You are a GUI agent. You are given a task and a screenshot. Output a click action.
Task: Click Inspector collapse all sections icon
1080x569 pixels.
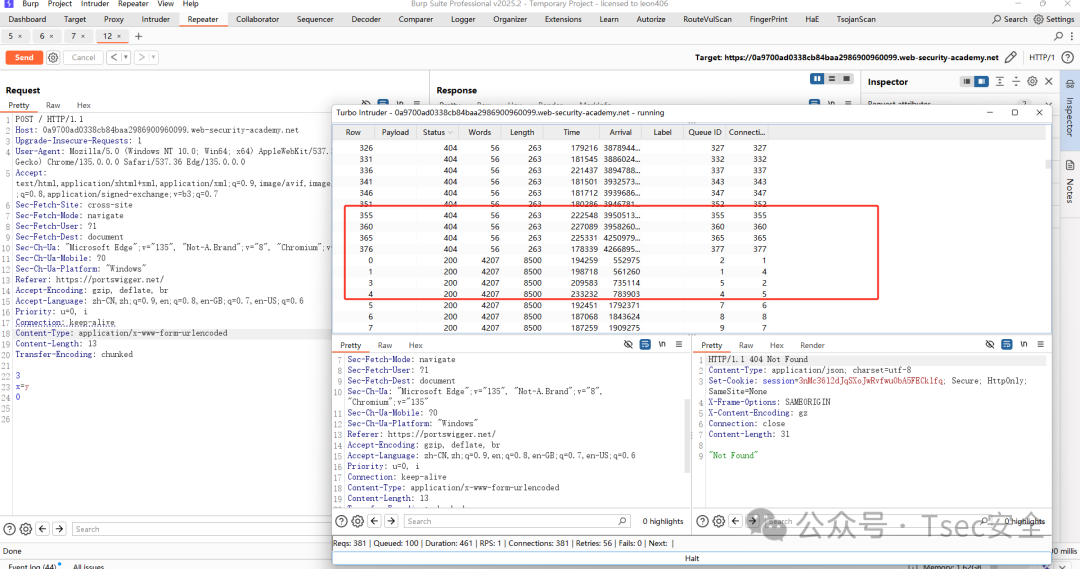[1016, 81]
